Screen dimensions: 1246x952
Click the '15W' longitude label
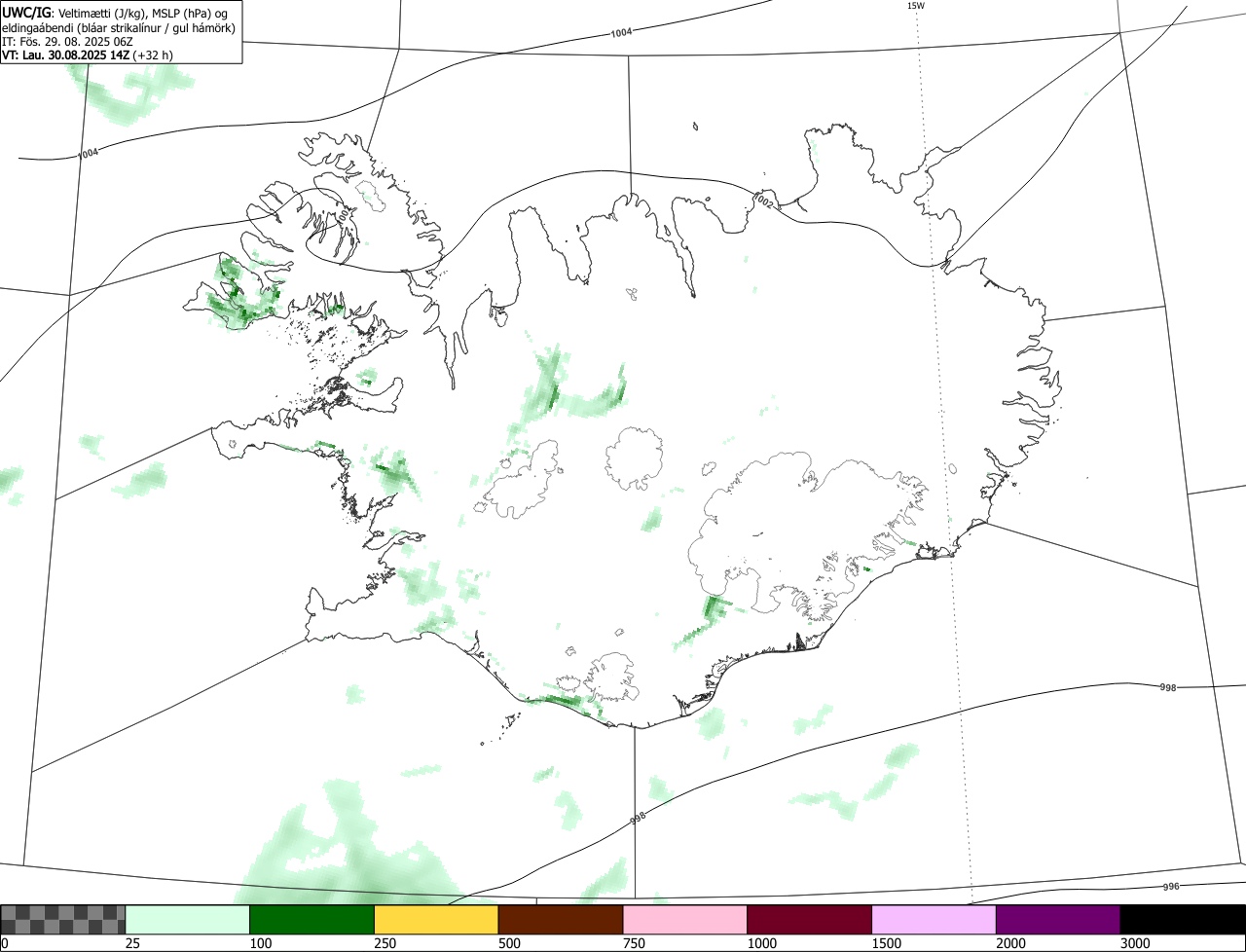pos(915,6)
